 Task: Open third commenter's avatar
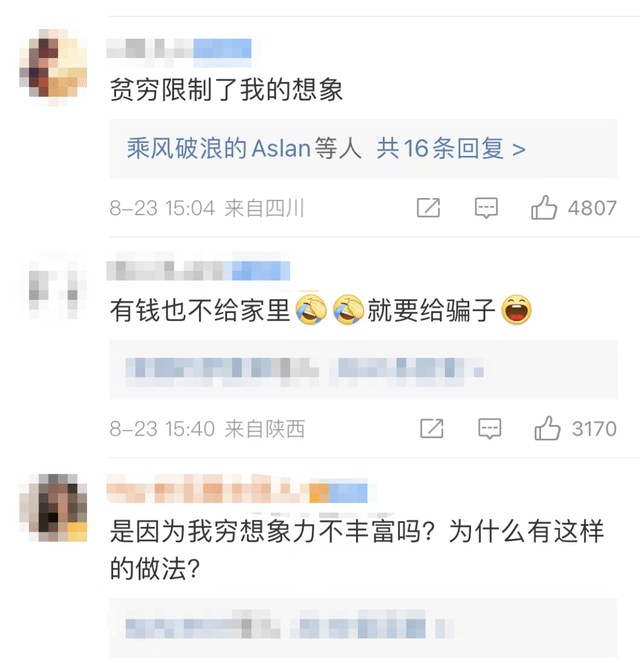[53, 508]
